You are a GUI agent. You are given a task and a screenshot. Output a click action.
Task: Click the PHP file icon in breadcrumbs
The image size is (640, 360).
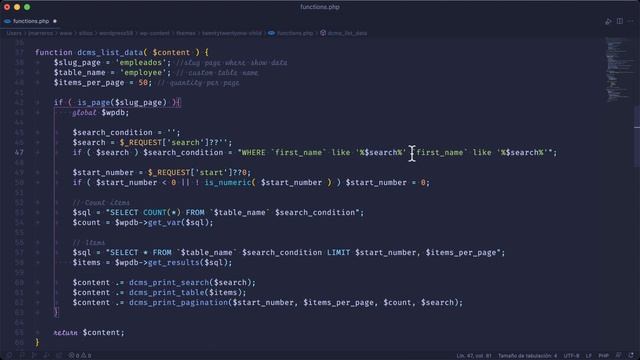point(271,33)
